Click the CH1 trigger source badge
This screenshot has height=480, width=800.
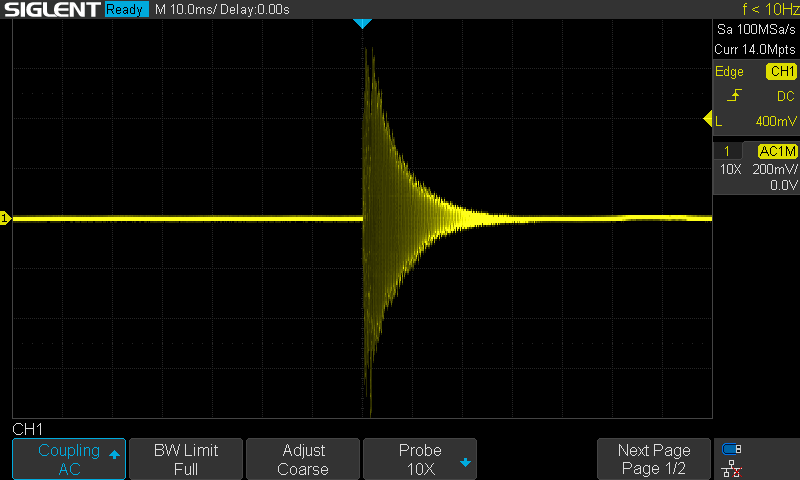coord(780,72)
